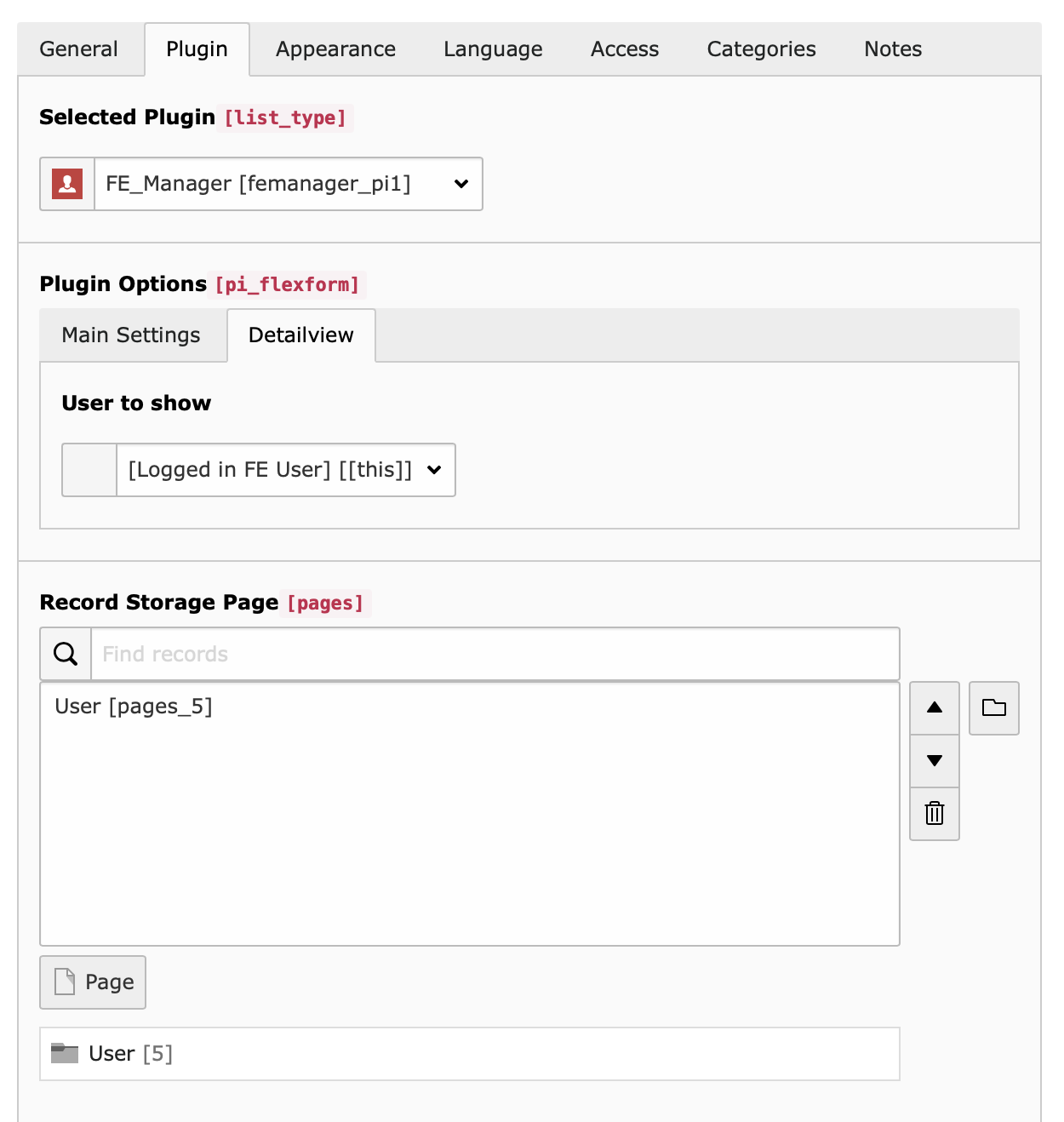The height and width of the screenshot is (1122, 1064).
Task: Click the Page button
Action: (93, 982)
